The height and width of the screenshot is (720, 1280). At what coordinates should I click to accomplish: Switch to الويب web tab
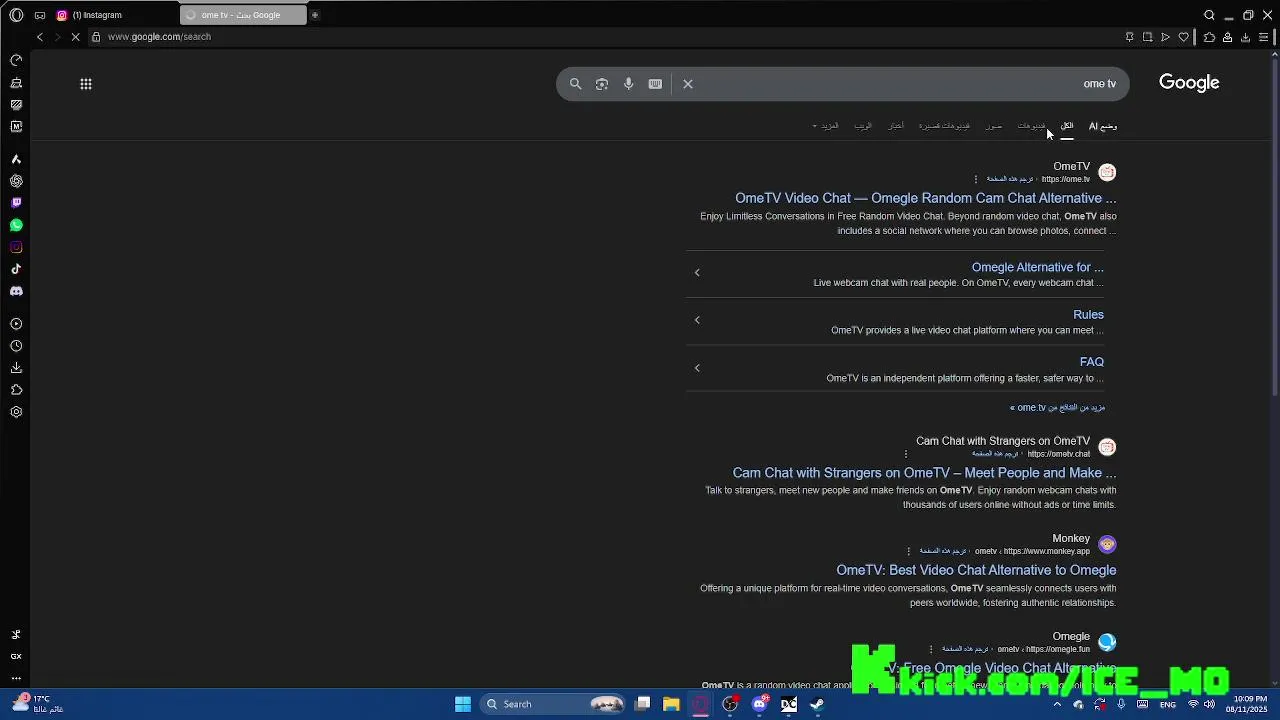(863, 126)
